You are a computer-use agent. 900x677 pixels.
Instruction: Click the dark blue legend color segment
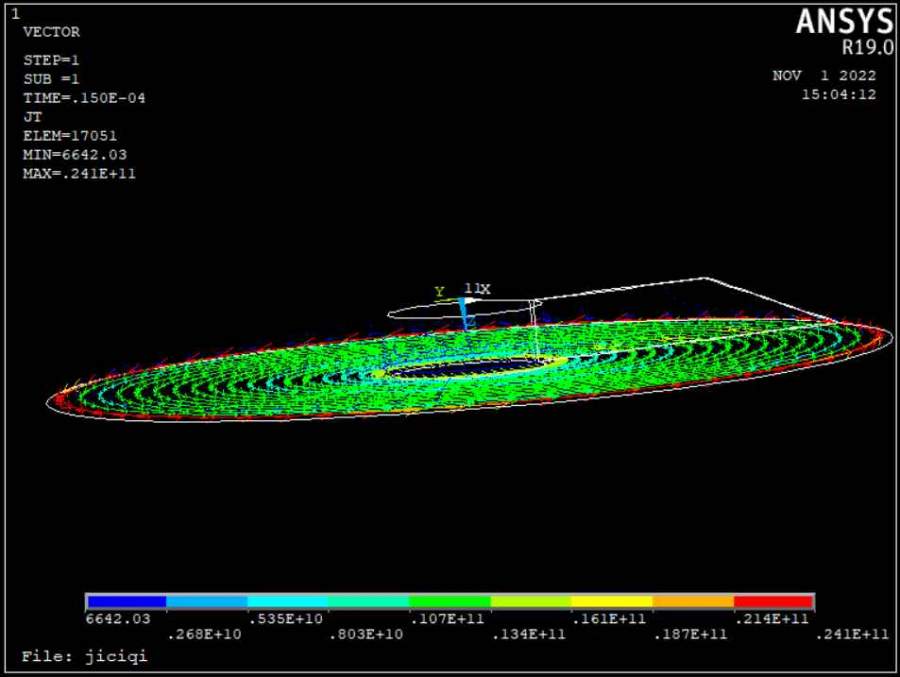(126, 602)
